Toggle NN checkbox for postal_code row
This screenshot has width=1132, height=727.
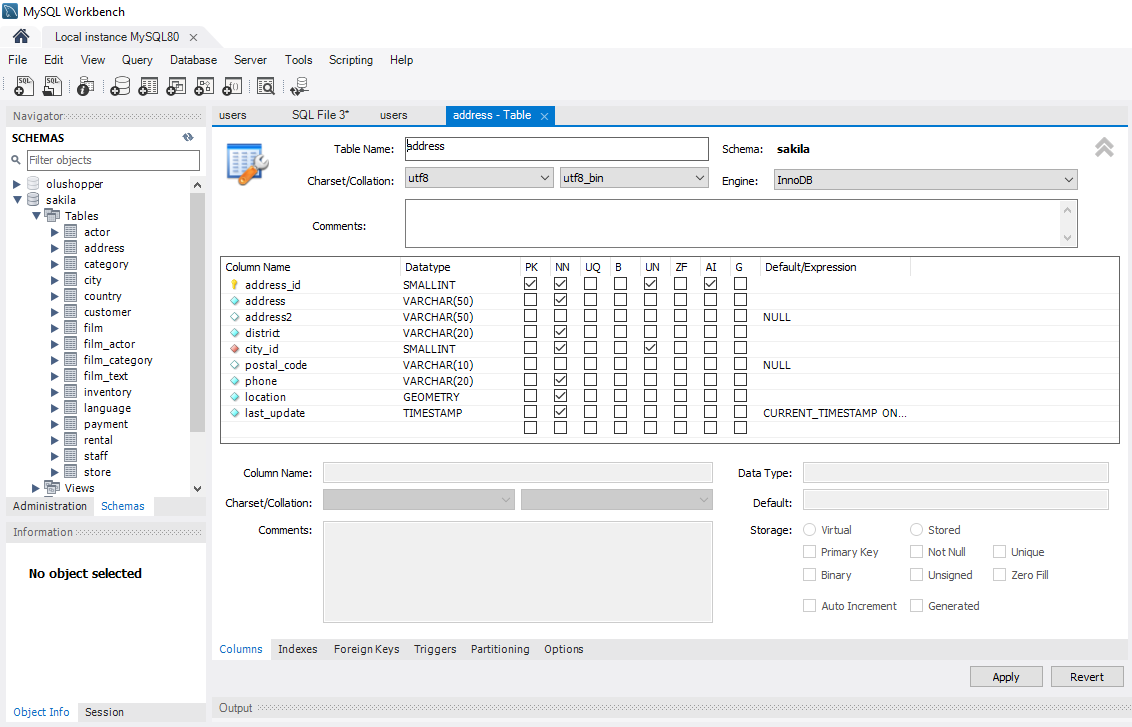(x=560, y=364)
